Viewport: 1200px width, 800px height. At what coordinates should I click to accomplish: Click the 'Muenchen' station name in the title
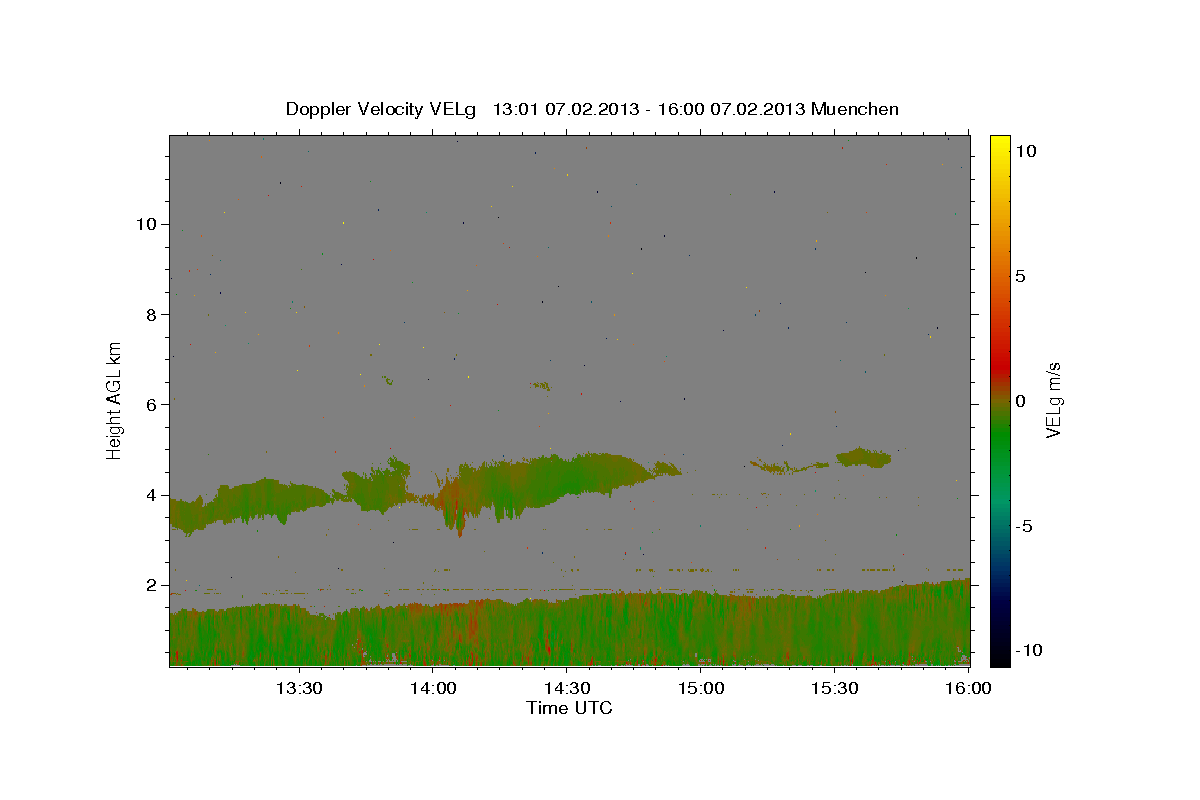(x=855, y=109)
